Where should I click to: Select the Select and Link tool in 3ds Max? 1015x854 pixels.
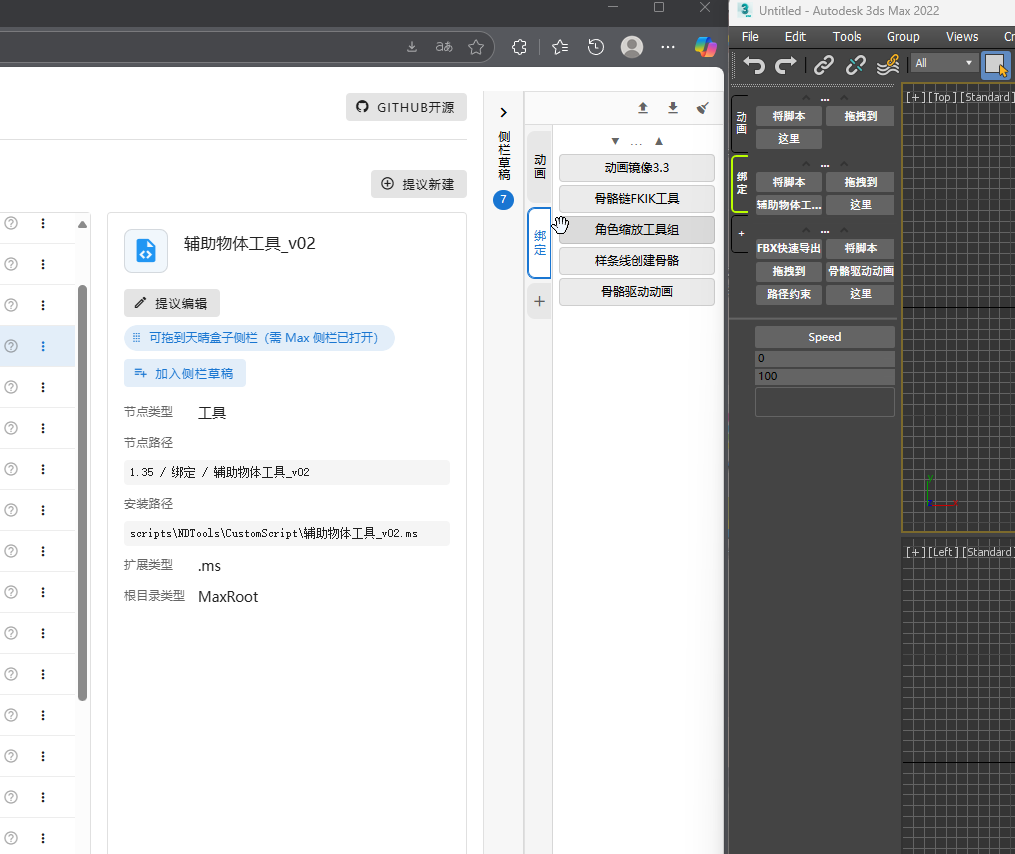tap(824, 65)
